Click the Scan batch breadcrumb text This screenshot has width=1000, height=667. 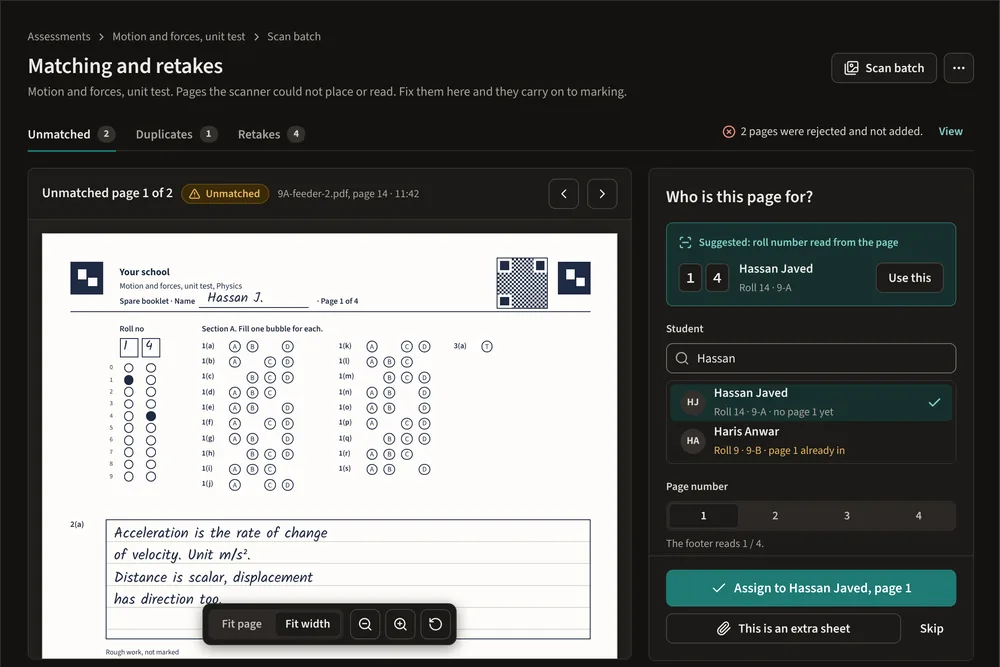point(294,37)
